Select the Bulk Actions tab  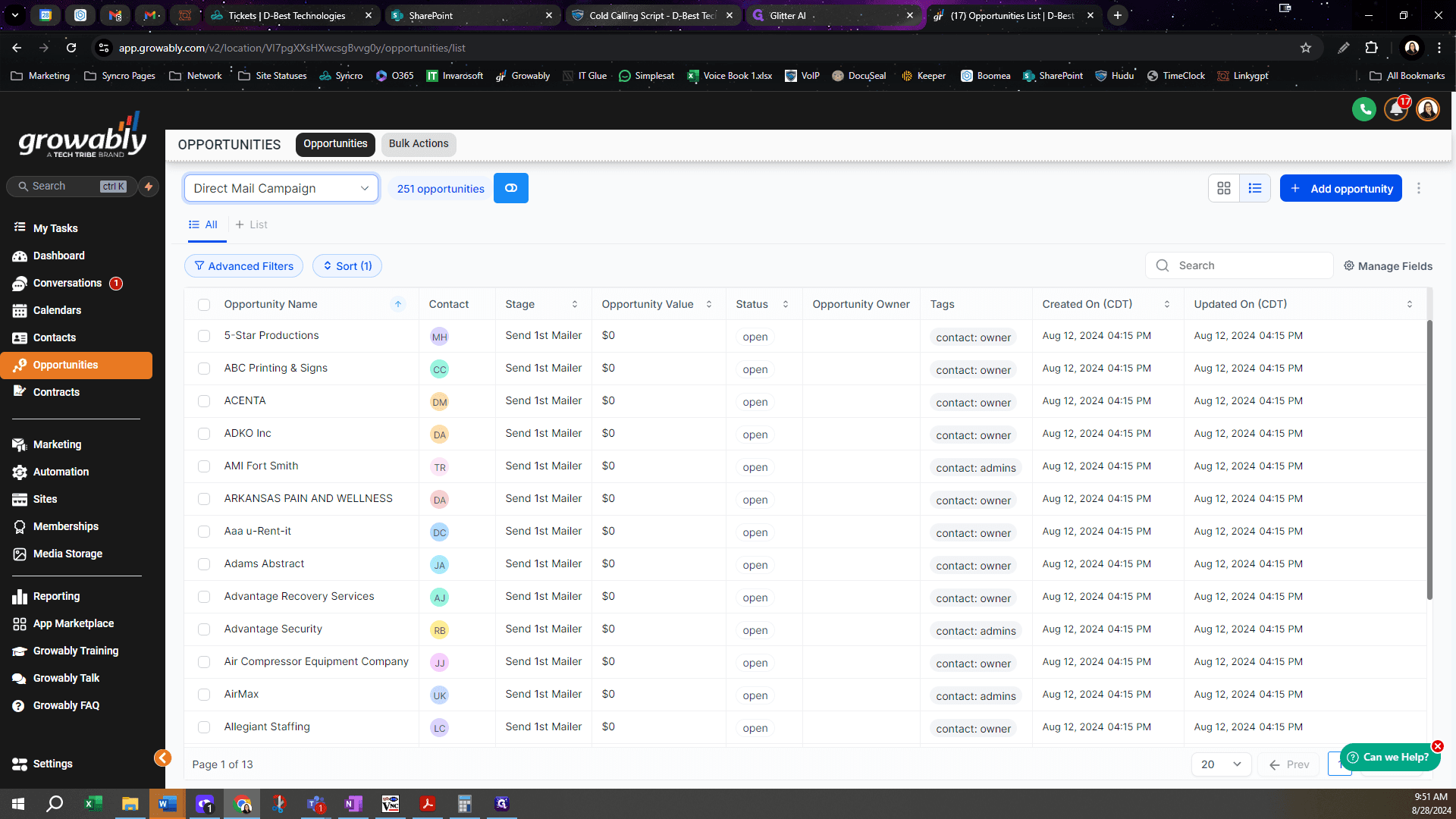[419, 144]
